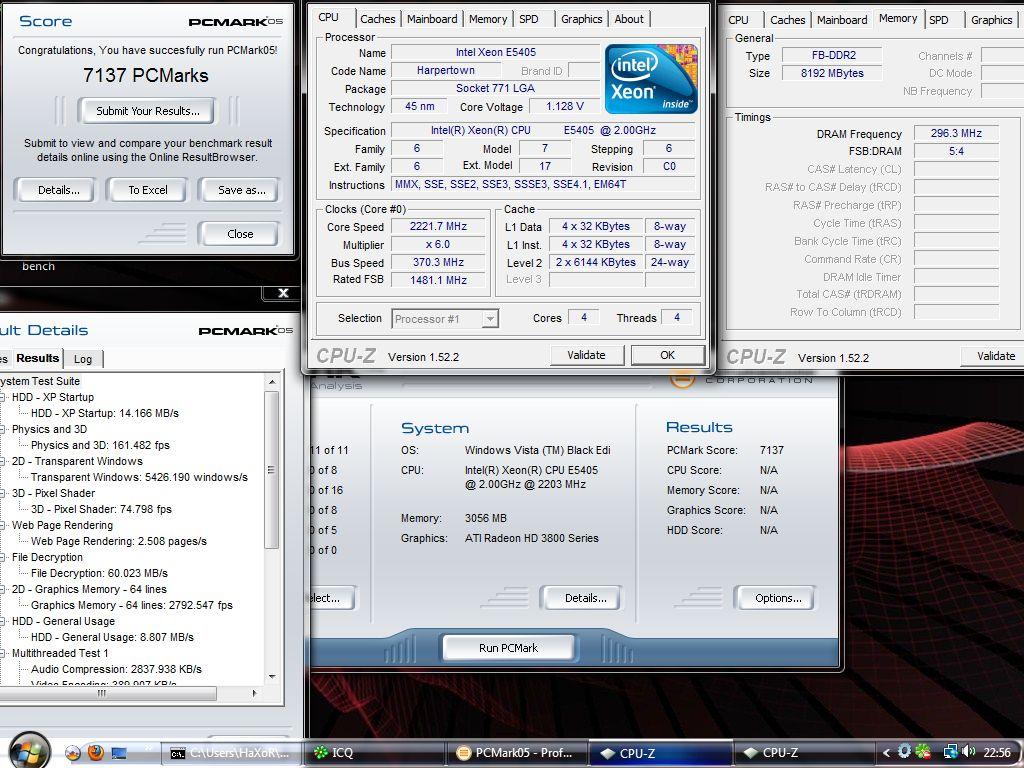Open the network tray icon
The width and height of the screenshot is (1024, 768).
(x=950, y=752)
